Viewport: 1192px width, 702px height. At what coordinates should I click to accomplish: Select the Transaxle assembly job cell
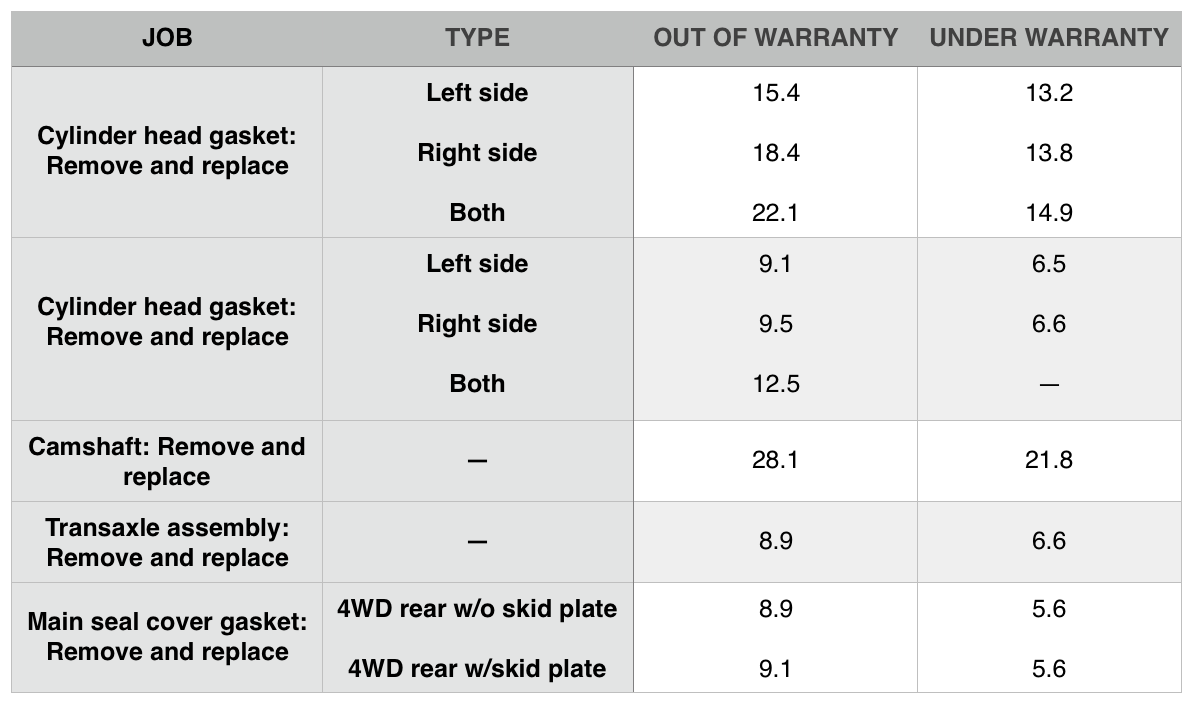point(167,542)
